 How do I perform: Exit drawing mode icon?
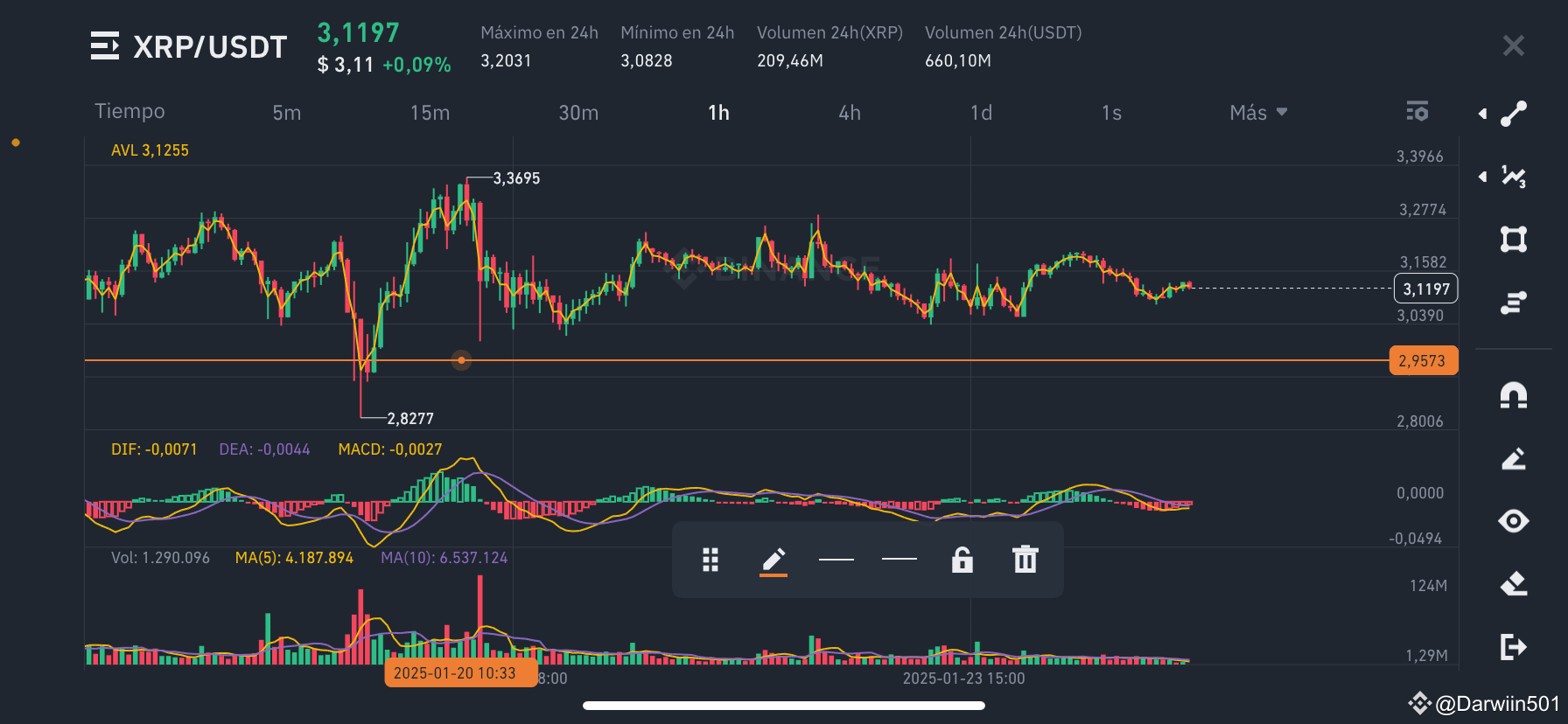coord(1514,647)
